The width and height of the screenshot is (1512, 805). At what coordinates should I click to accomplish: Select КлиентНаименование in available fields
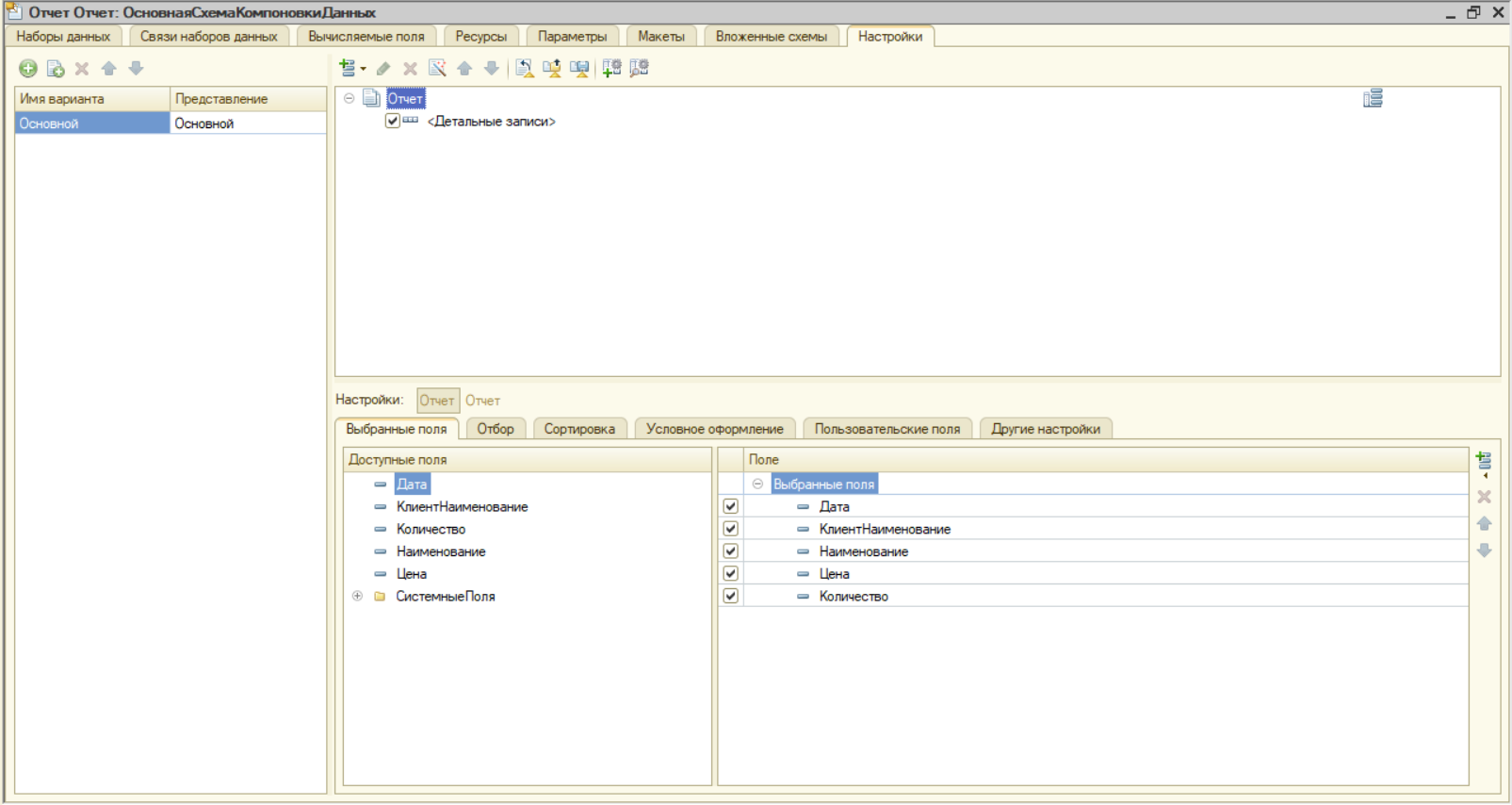(x=462, y=506)
